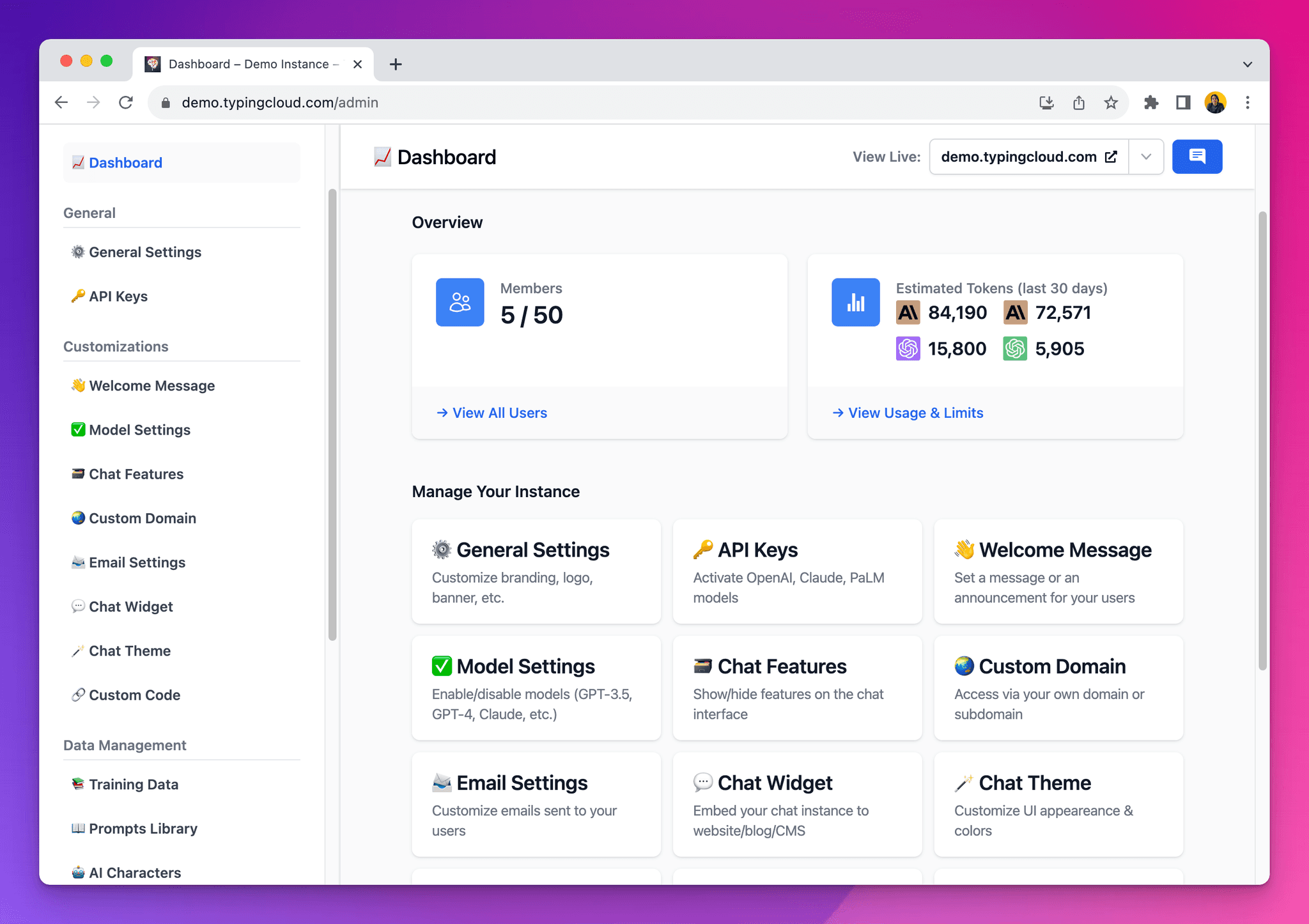Image resolution: width=1309 pixels, height=924 pixels.
Task: Expand the browser tab list chevron
Action: point(1246,63)
